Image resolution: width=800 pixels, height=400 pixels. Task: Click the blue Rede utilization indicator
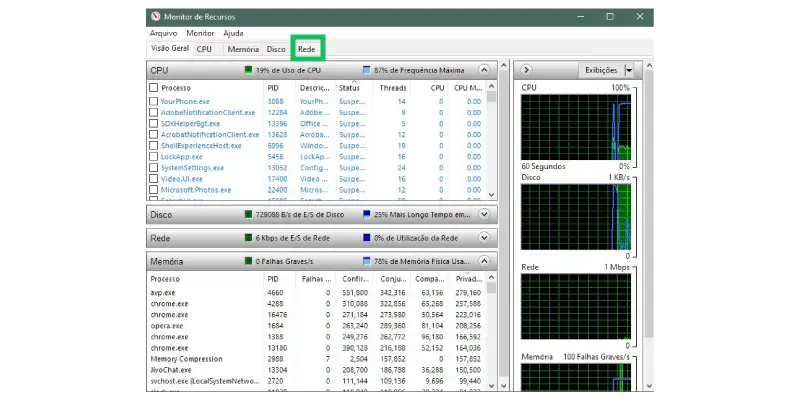[x=367, y=238]
